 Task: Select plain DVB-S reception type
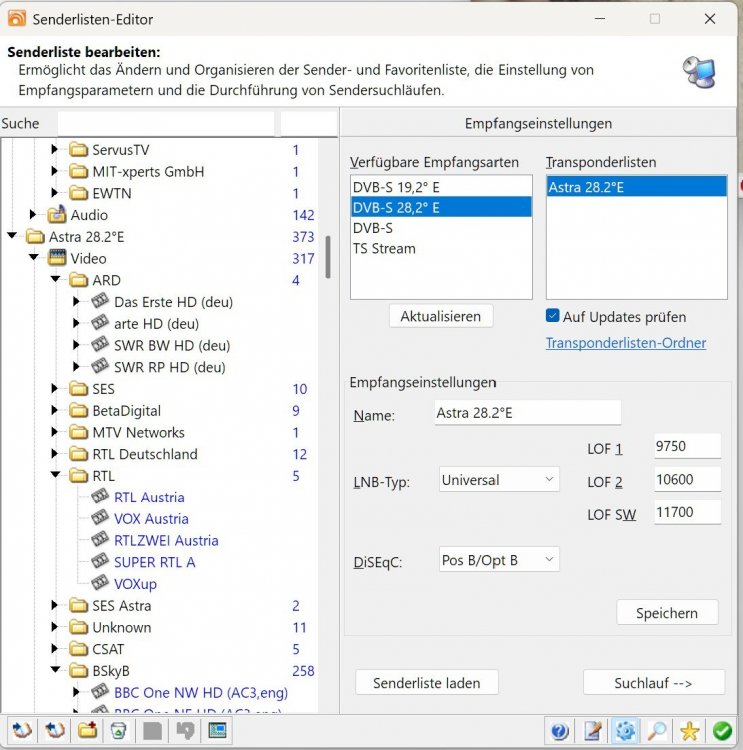[x=441, y=228]
